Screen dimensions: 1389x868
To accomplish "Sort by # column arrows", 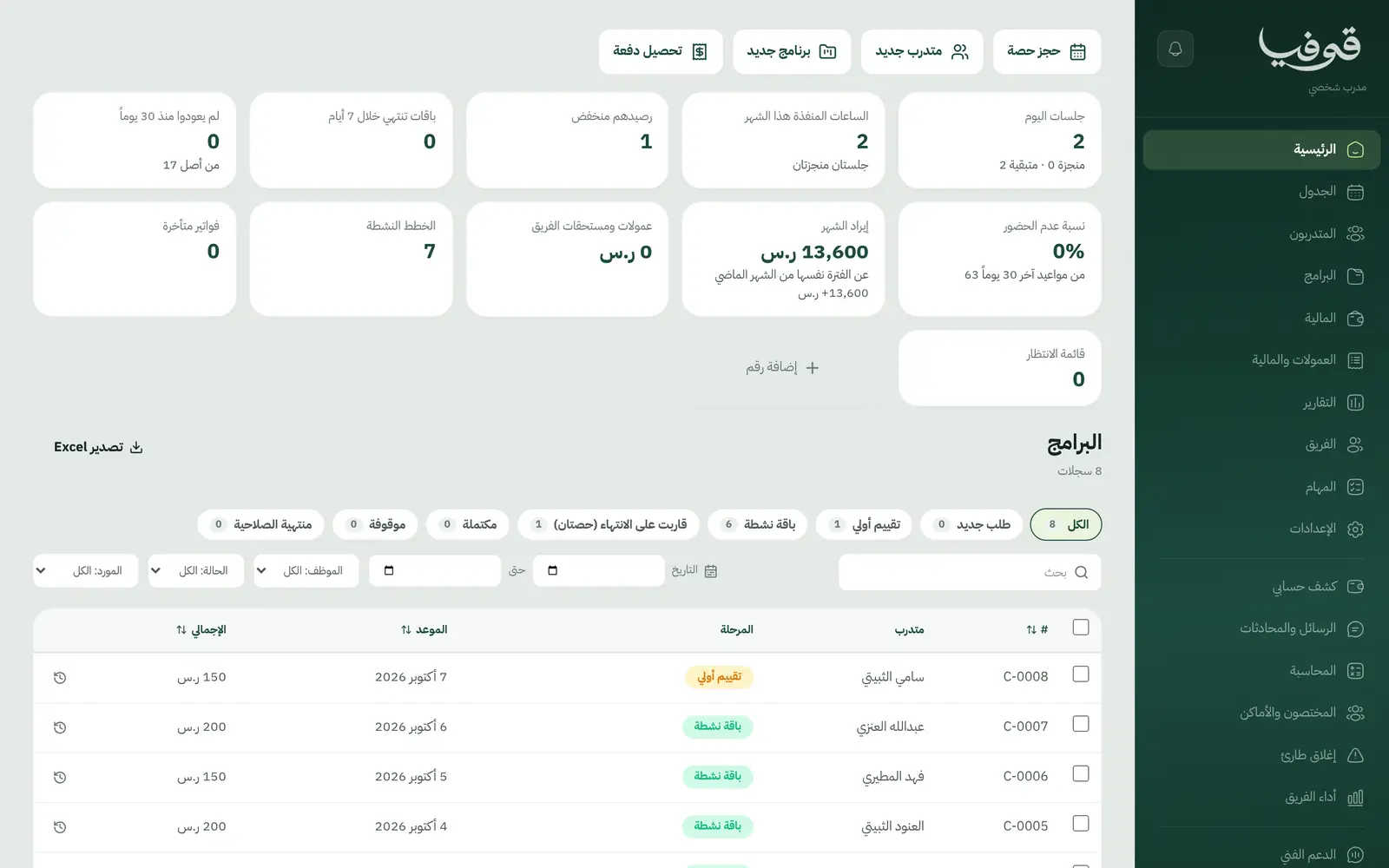I will coord(1031,630).
